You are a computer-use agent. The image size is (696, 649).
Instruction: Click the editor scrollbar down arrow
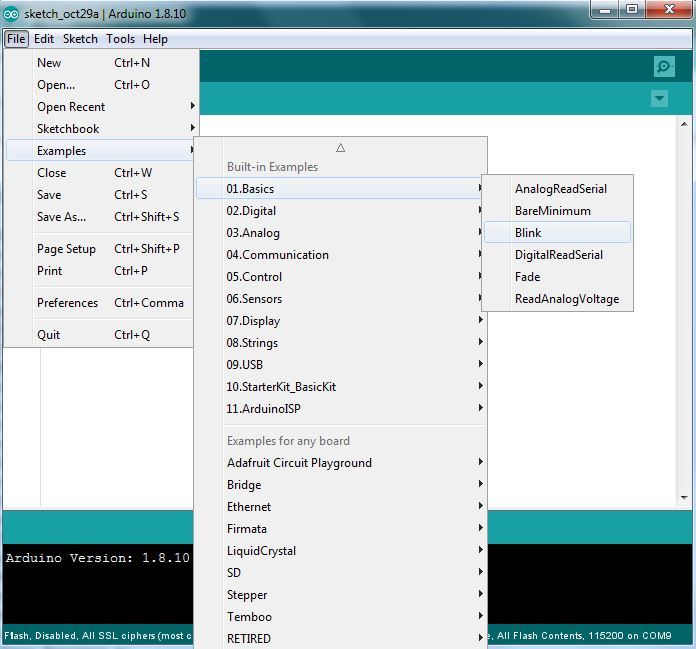[x=684, y=498]
